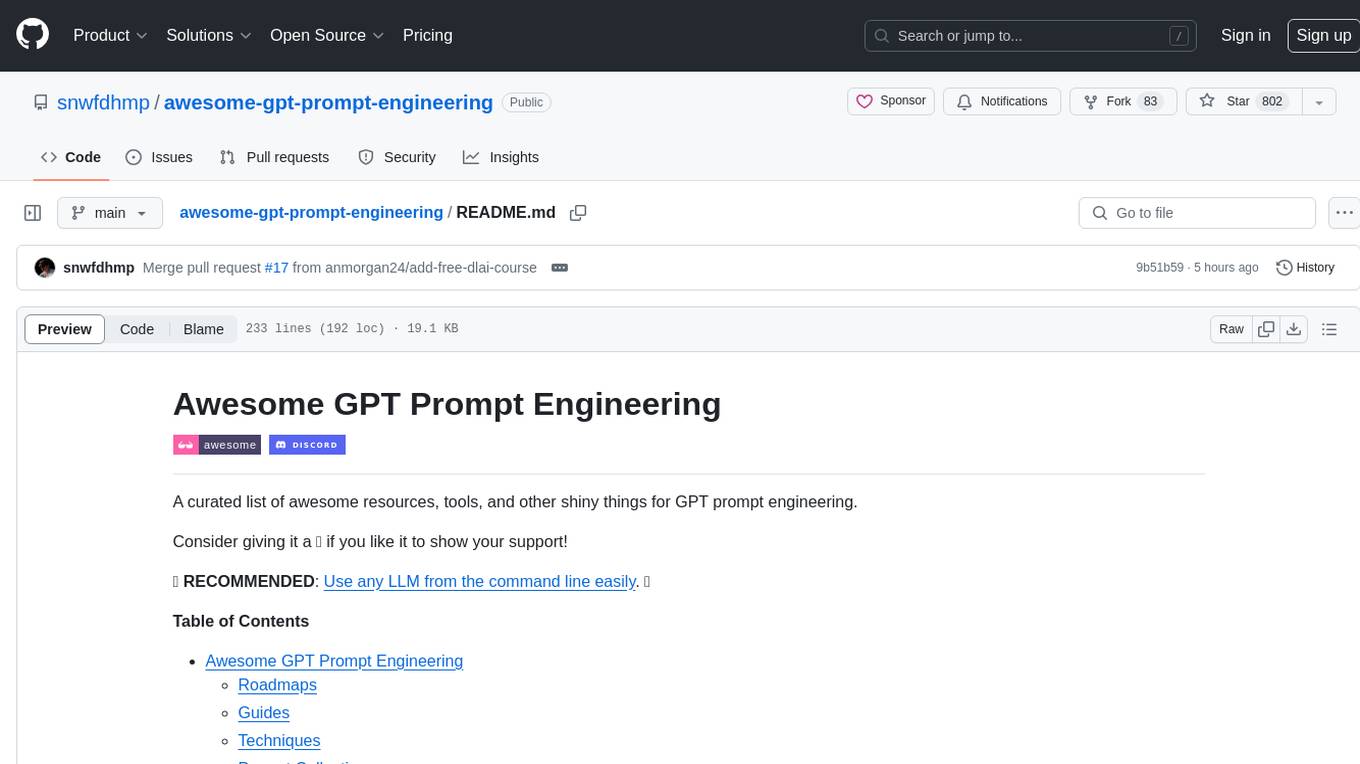Open the Notifications button
This screenshot has height=764, width=1360.
click(x=1002, y=101)
